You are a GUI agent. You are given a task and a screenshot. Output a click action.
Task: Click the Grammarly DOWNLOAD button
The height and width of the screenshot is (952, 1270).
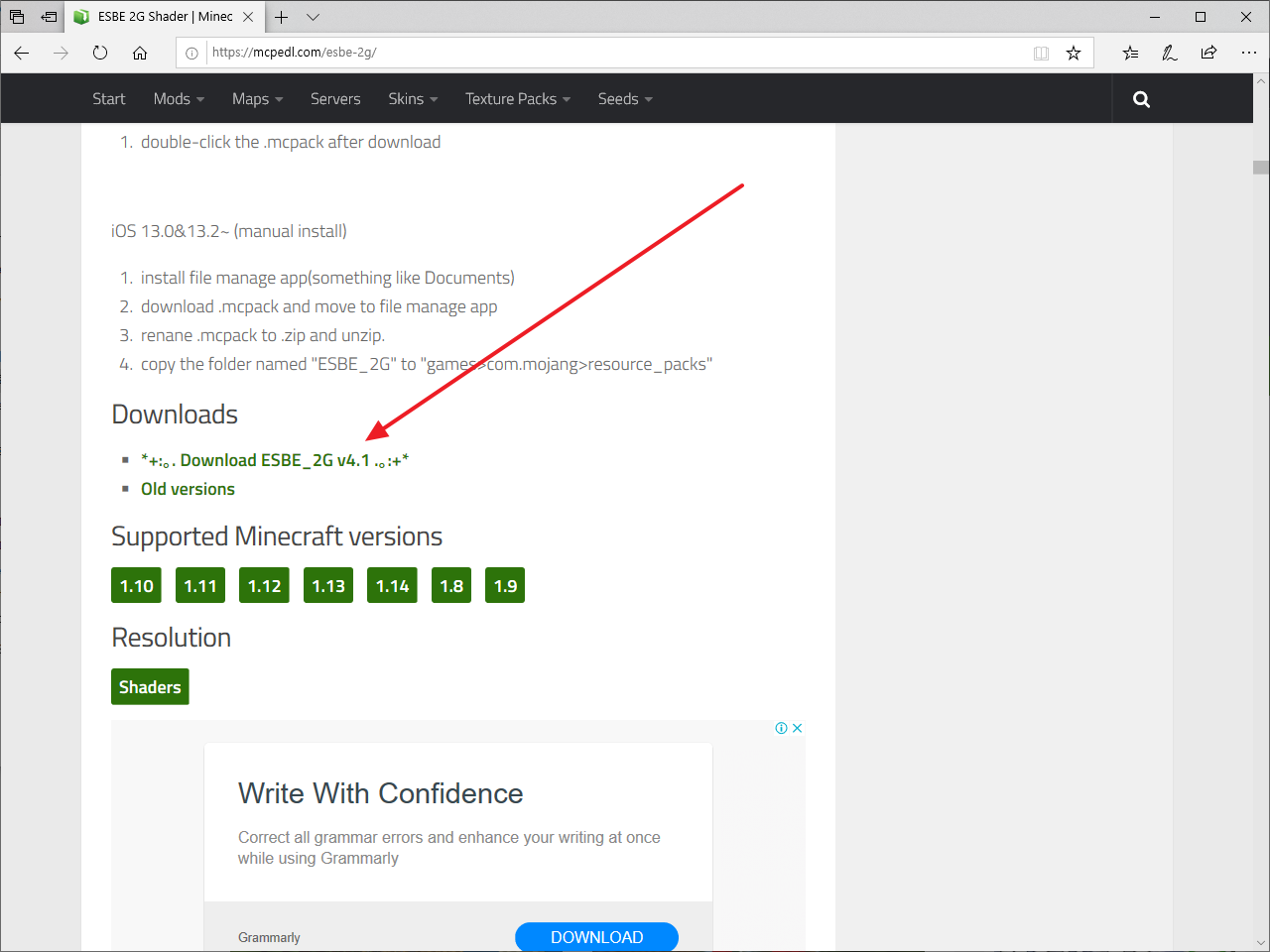click(x=596, y=937)
